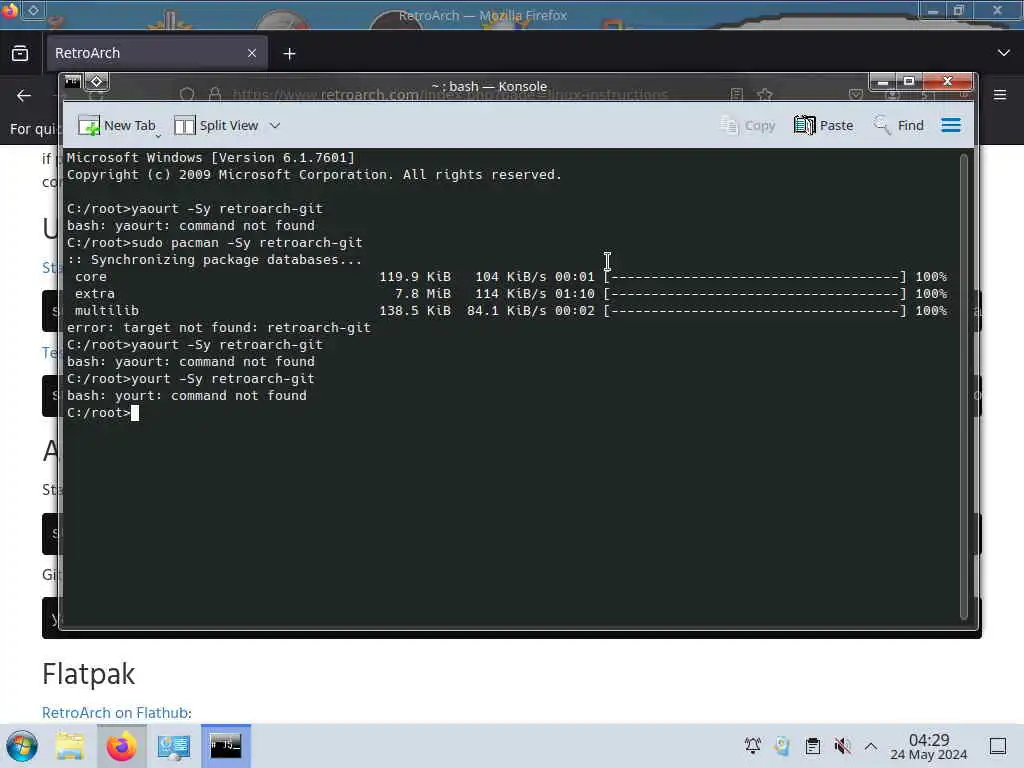Viewport: 1024px width, 768px height.
Task: Click ':: Synchronizing package databases...' line
Action: tap(214, 260)
